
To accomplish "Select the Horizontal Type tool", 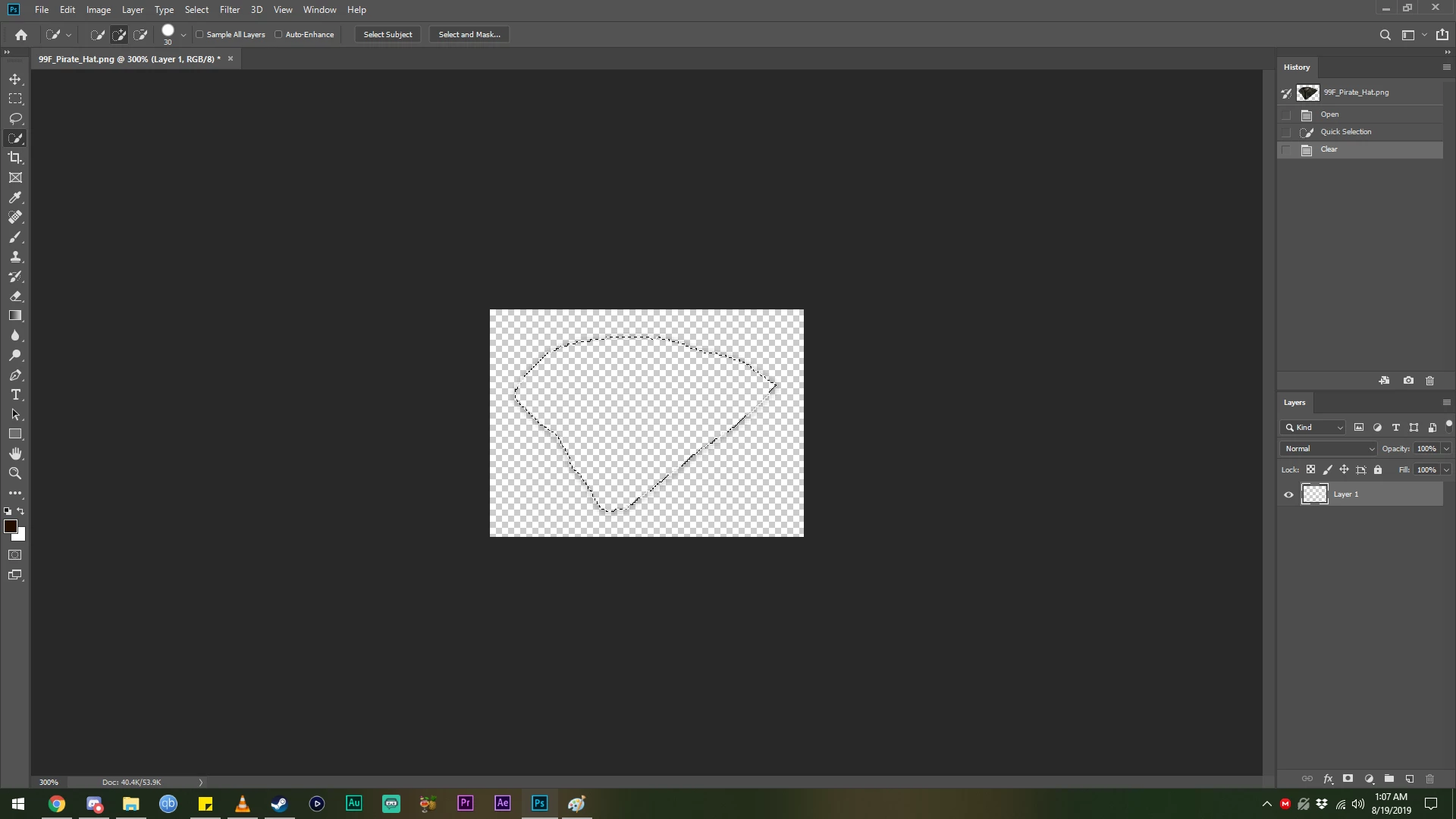I will click(x=15, y=395).
